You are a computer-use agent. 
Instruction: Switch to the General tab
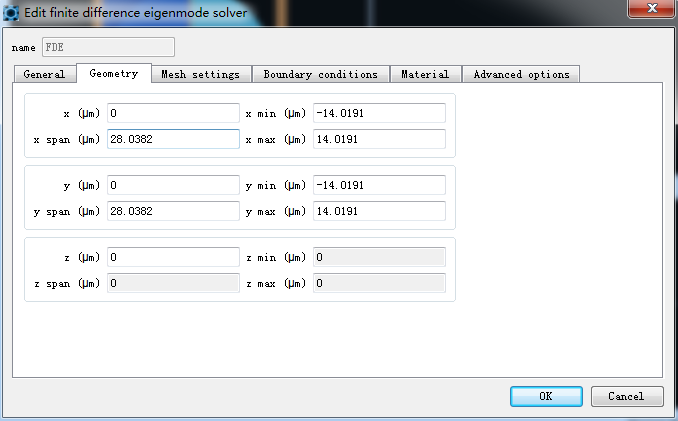pyautogui.click(x=45, y=74)
